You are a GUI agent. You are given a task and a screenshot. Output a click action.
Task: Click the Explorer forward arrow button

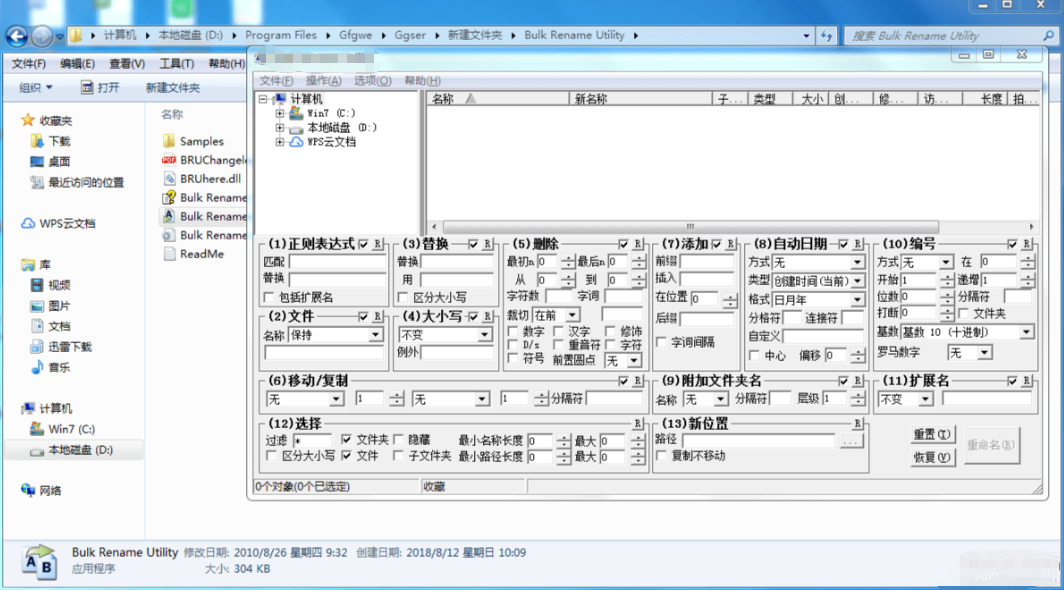pos(42,36)
